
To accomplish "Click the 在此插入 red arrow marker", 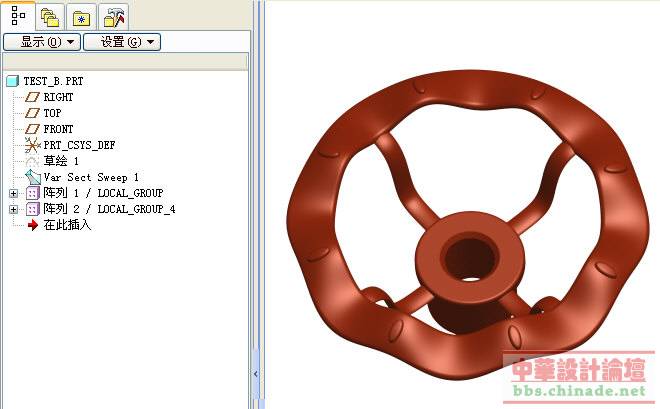I will (31, 225).
